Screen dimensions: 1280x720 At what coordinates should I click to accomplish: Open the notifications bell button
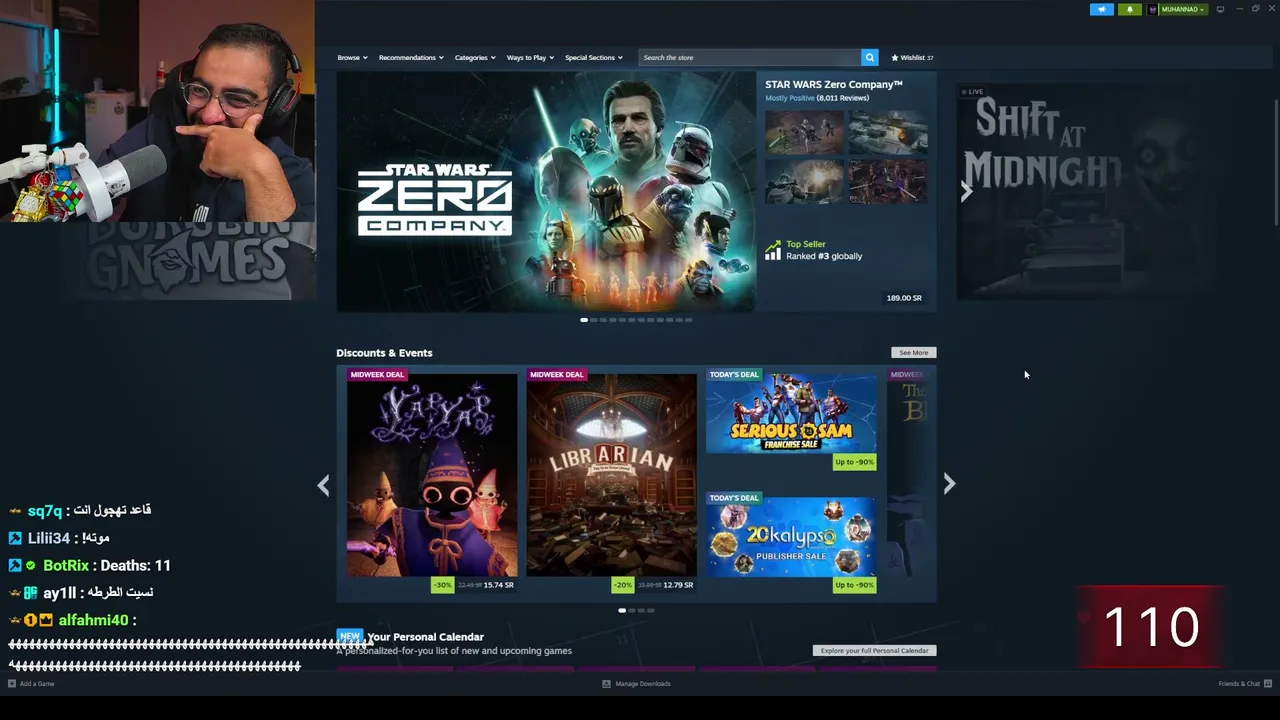[1130, 9]
